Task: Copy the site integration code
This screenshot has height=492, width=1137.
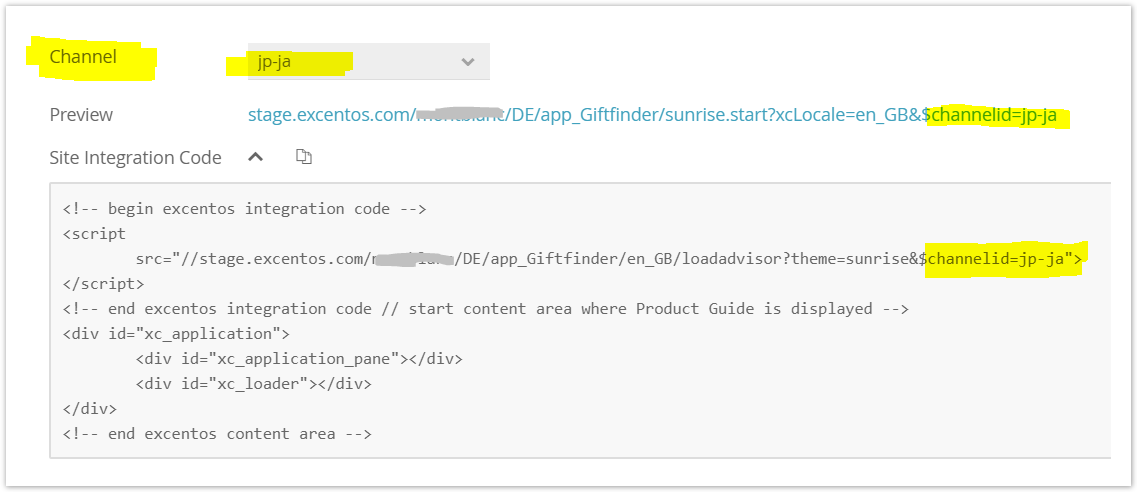Action: (304, 157)
